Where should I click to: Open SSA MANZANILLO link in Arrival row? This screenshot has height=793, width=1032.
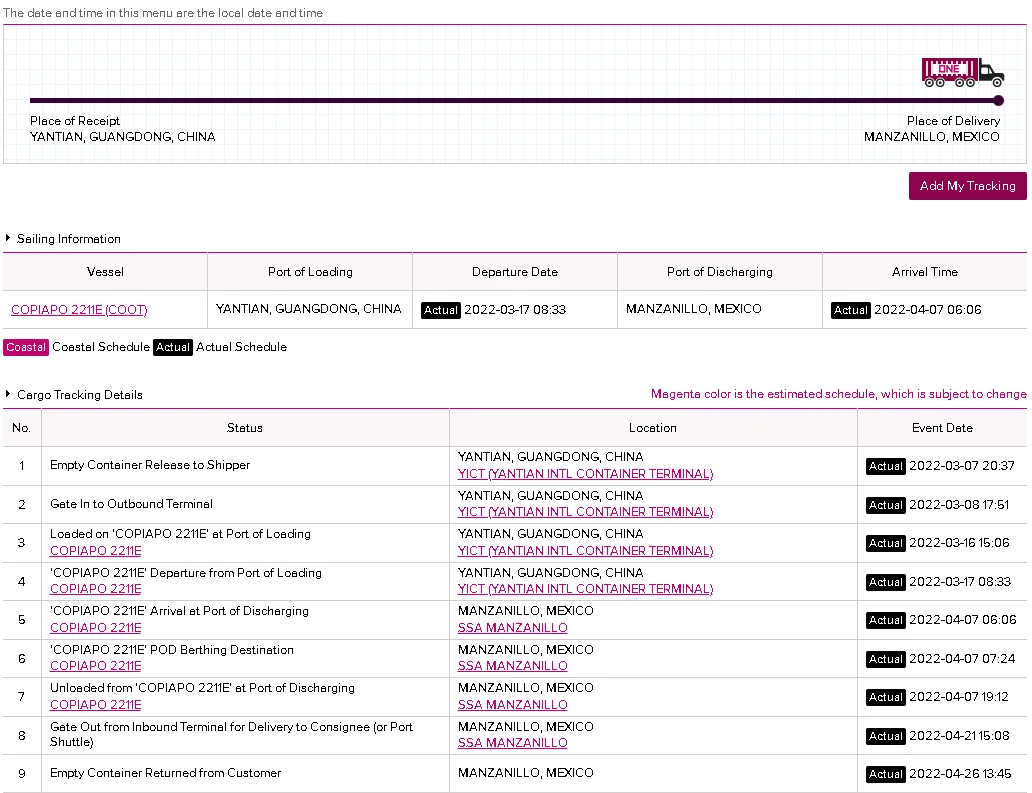[512, 628]
